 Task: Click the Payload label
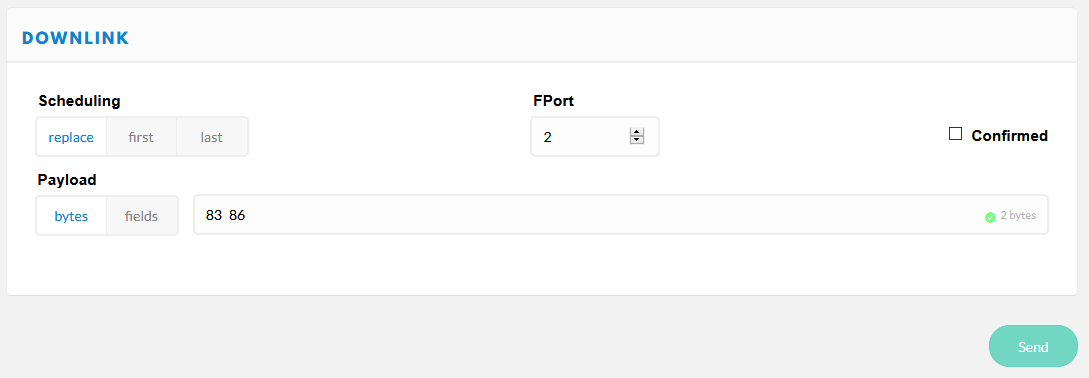click(x=67, y=180)
